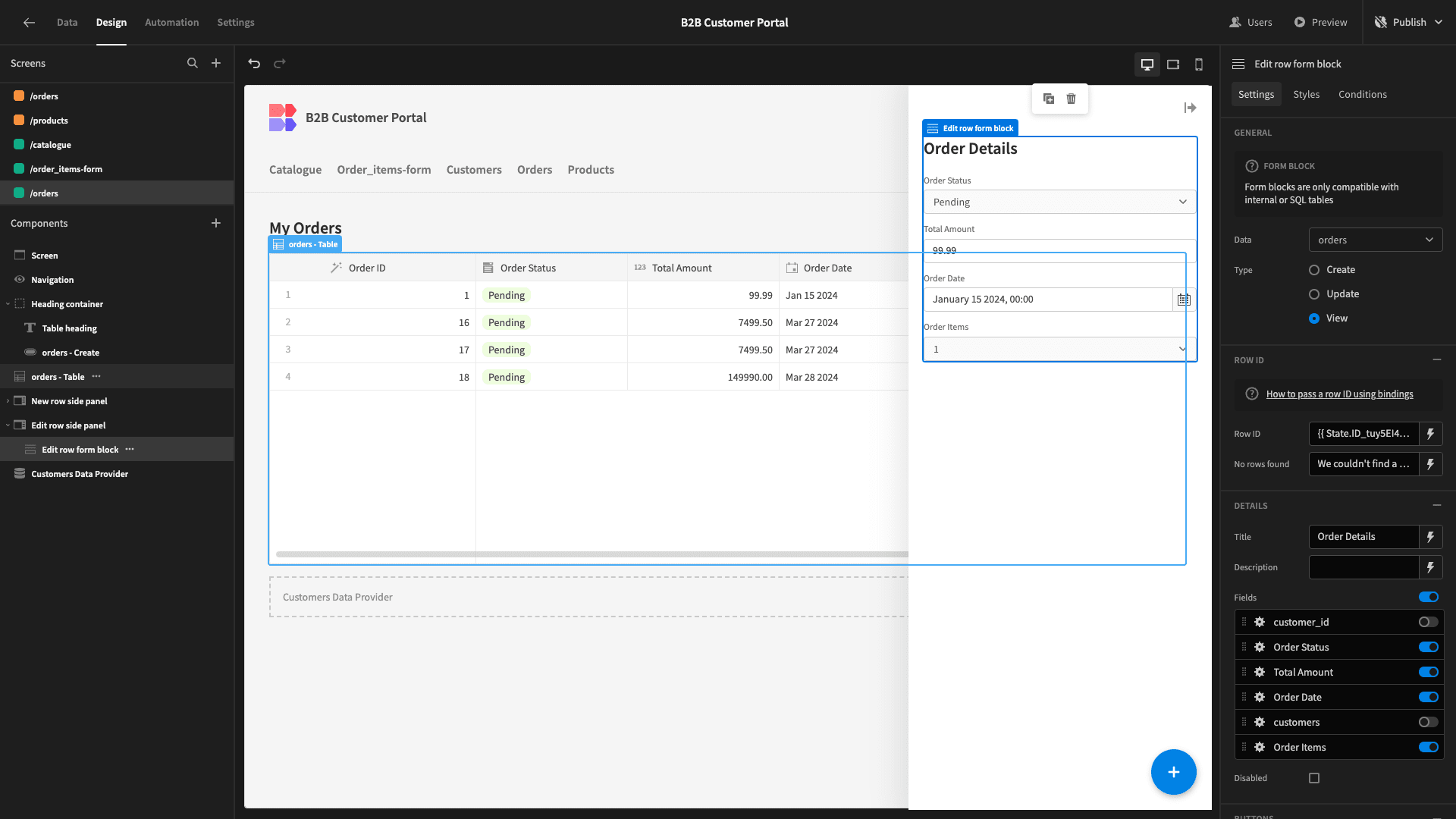
Task: Click the back arrow icon
Action: [x=29, y=23]
